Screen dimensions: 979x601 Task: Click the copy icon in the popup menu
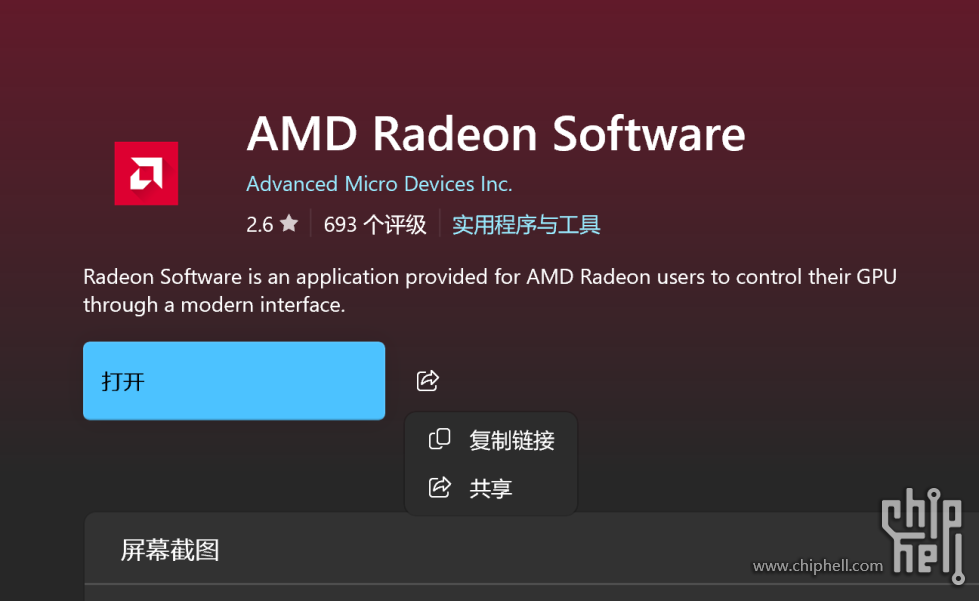(439, 440)
